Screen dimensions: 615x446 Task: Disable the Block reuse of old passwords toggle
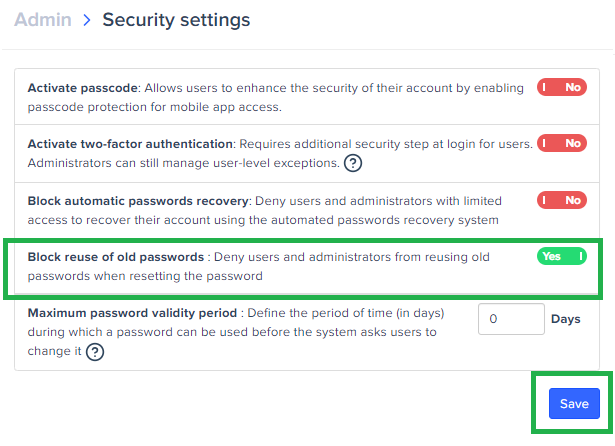click(561, 257)
